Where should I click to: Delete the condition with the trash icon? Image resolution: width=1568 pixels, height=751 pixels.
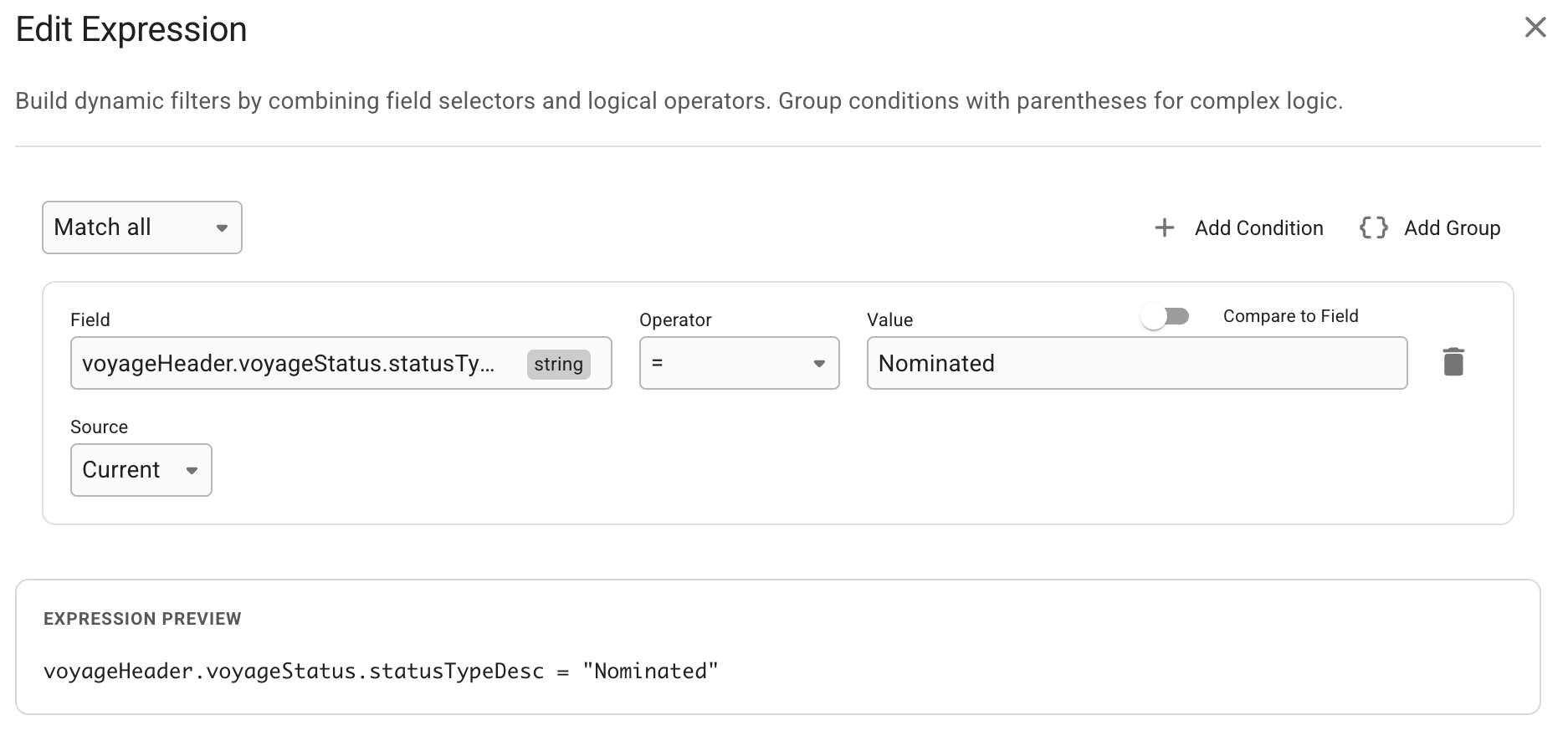[x=1453, y=362]
